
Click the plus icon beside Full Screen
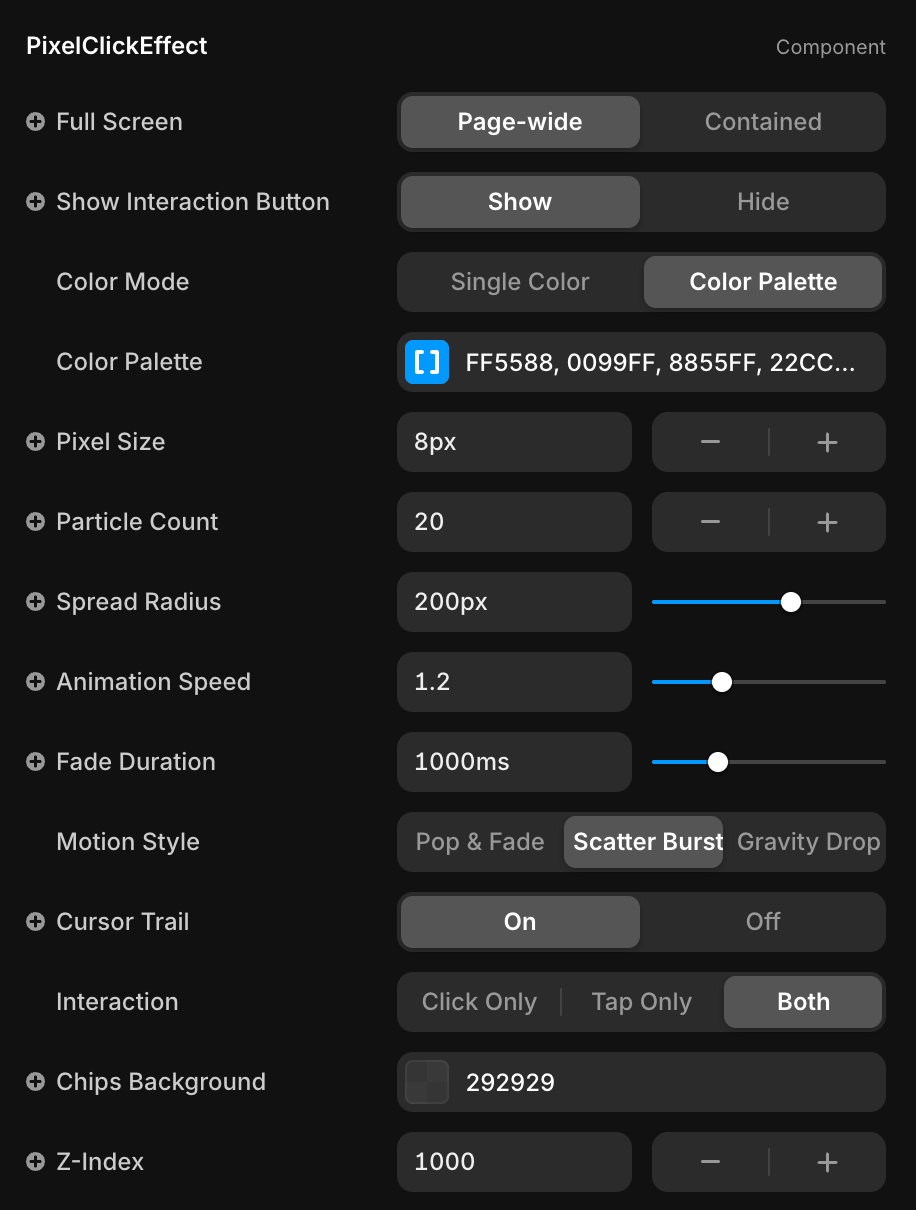35,122
